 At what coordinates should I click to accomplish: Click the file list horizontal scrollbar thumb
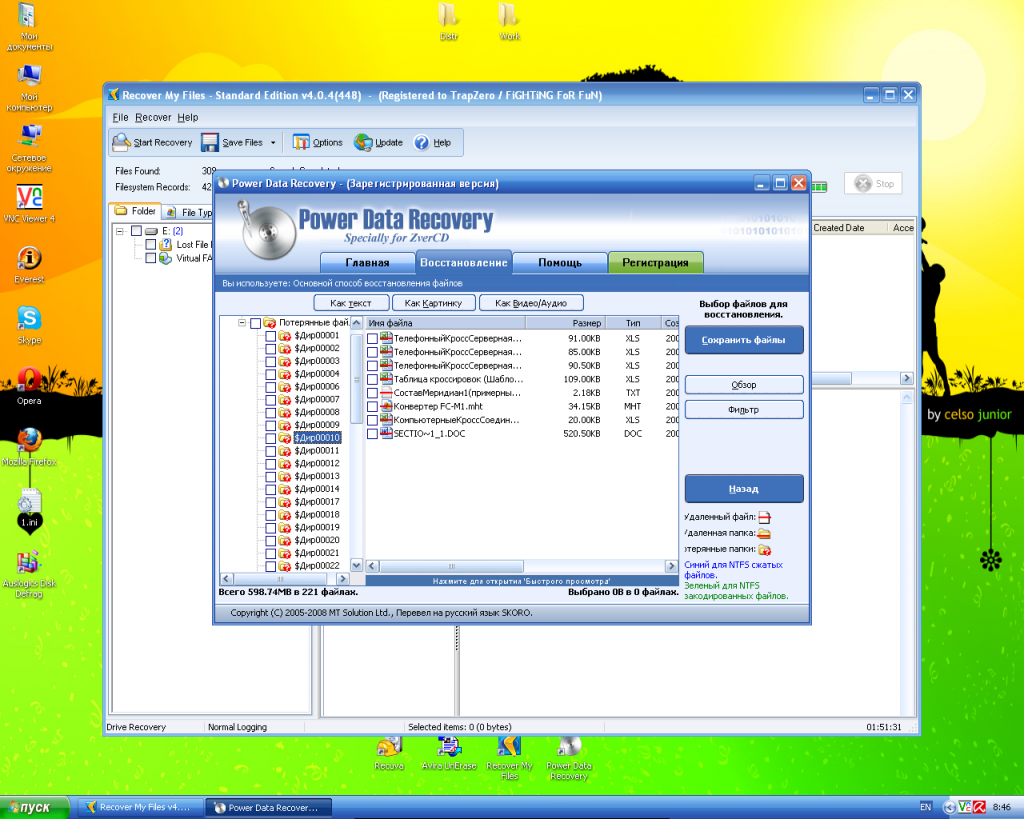coord(451,566)
